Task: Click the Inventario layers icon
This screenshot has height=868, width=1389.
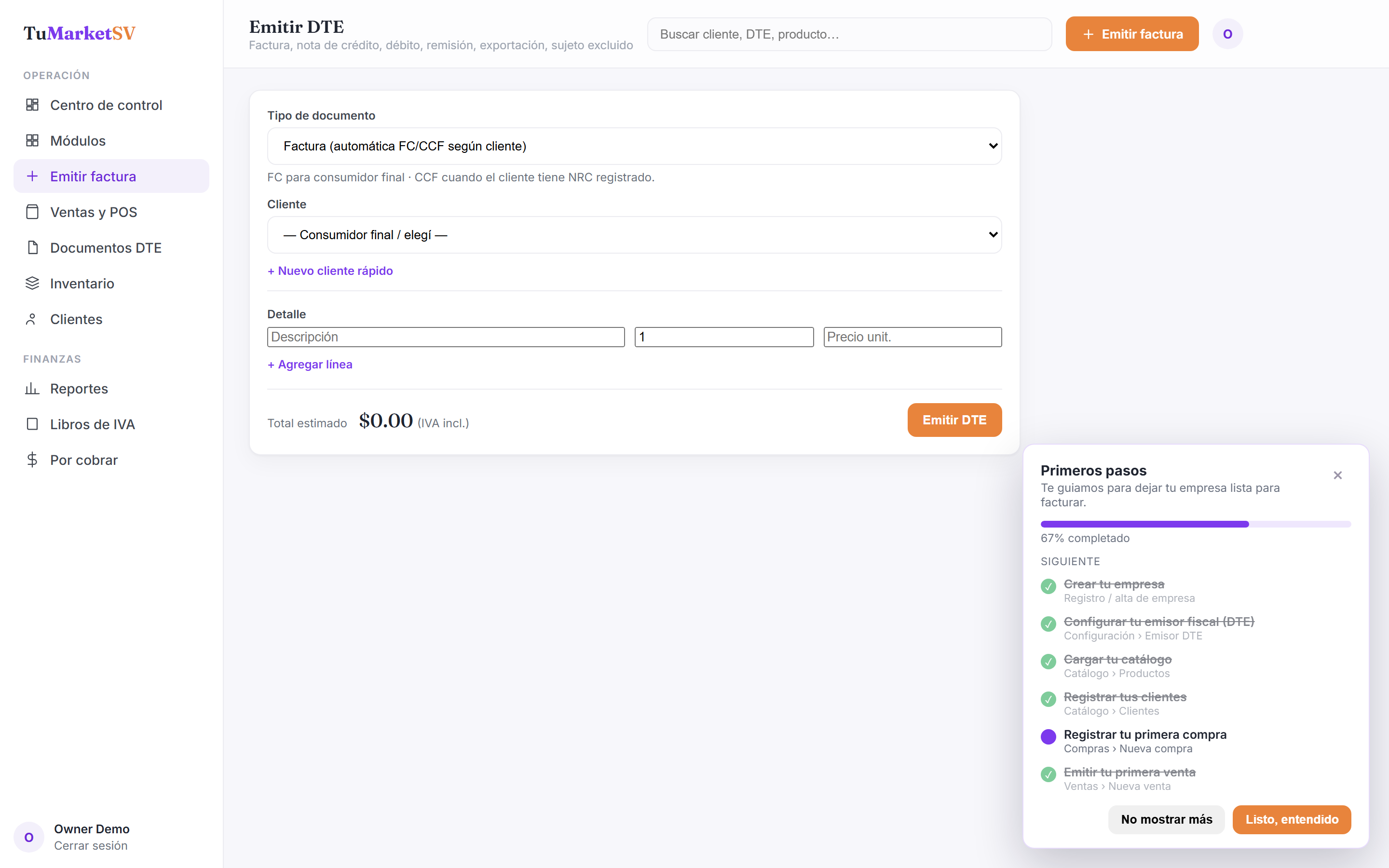Action: click(x=32, y=283)
